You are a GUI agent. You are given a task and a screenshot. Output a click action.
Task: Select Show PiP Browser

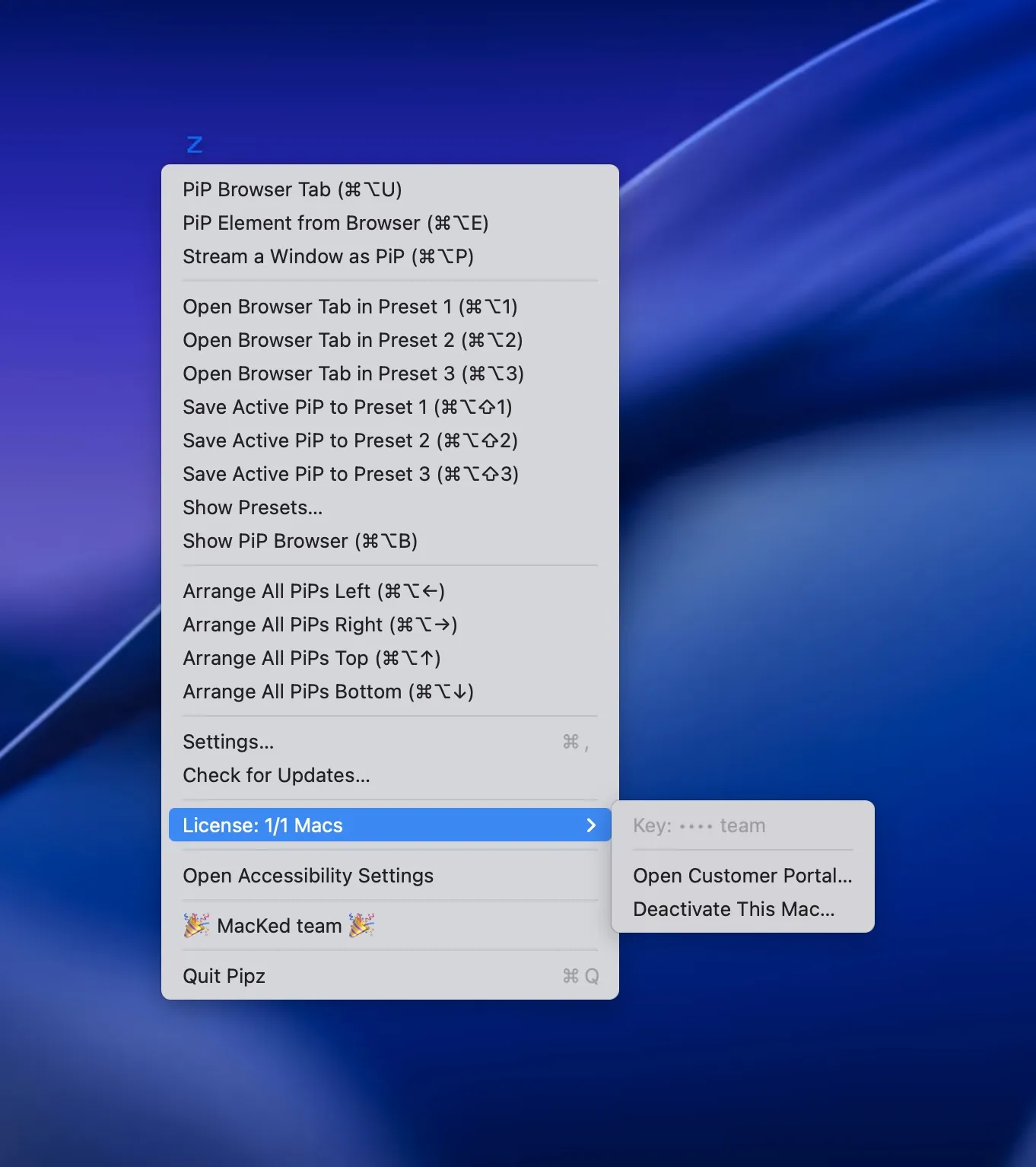[390, 541]
